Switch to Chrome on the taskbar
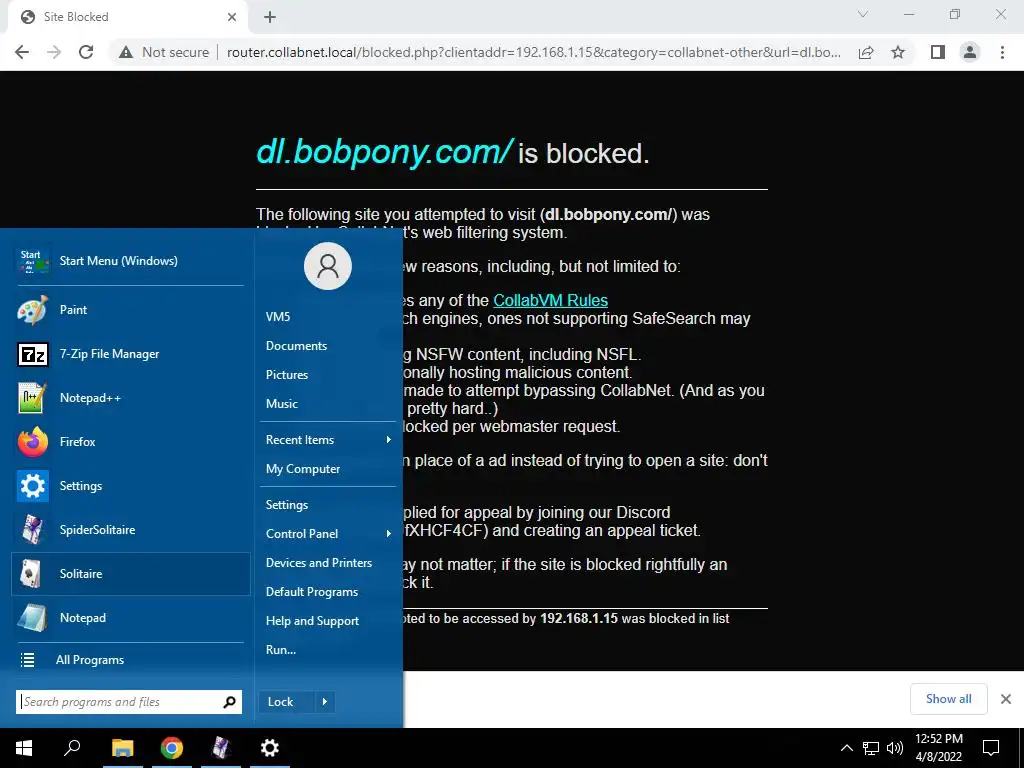1024x768 pixels. coord(172,748)
